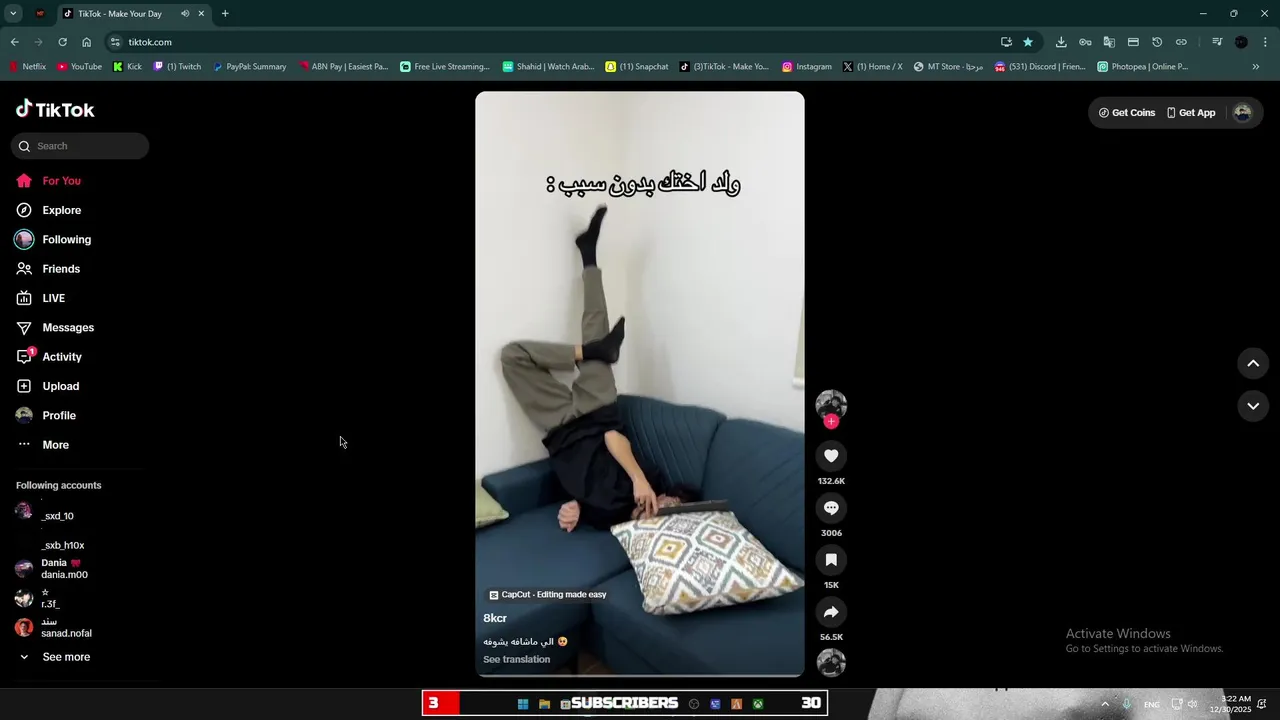Open account avatar menu top right
The height and width of the screenshot is (720, 1280).
click(1243, 113)
